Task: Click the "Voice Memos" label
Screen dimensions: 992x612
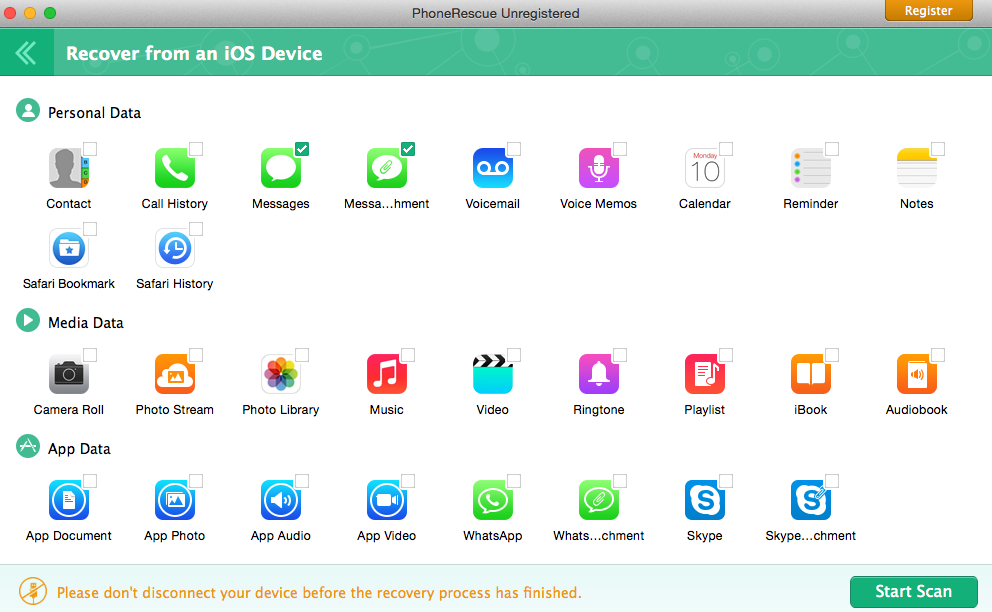Action: click(x=598, y=204)
